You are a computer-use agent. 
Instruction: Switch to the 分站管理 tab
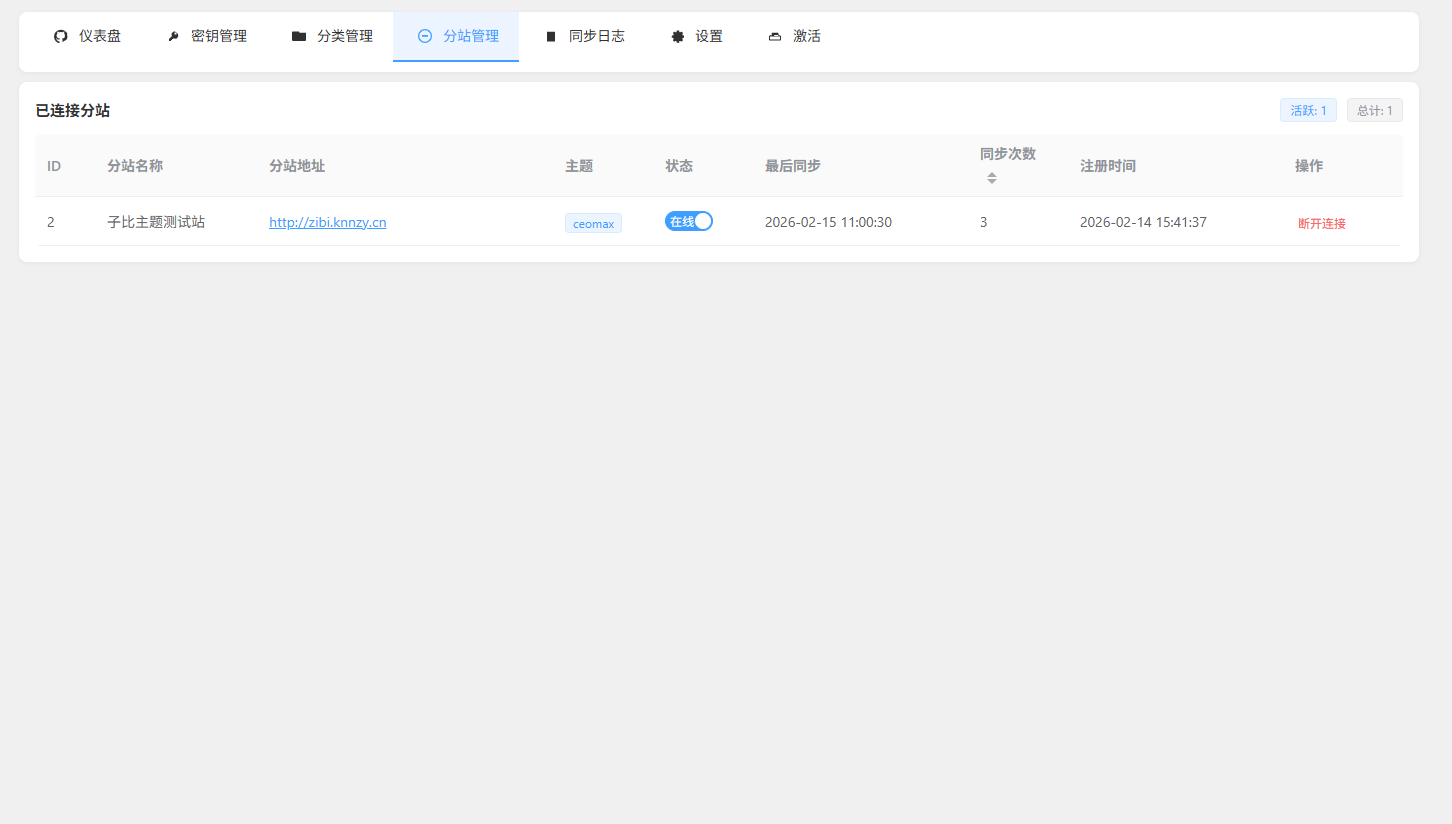tap(457, 36)
